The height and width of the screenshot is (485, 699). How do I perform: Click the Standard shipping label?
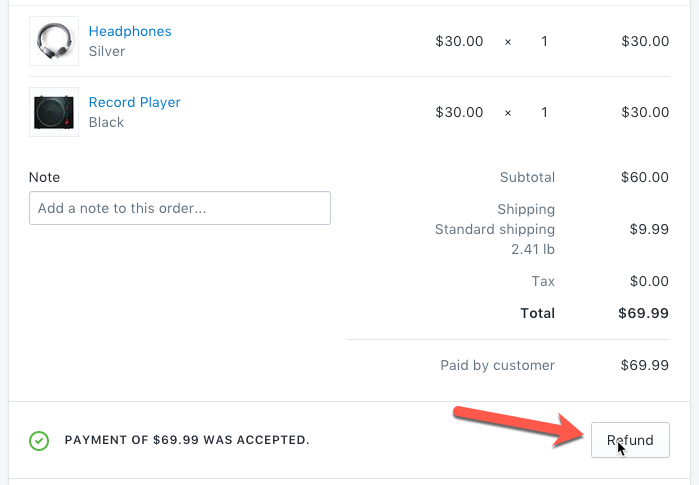(x=494, y=229)
